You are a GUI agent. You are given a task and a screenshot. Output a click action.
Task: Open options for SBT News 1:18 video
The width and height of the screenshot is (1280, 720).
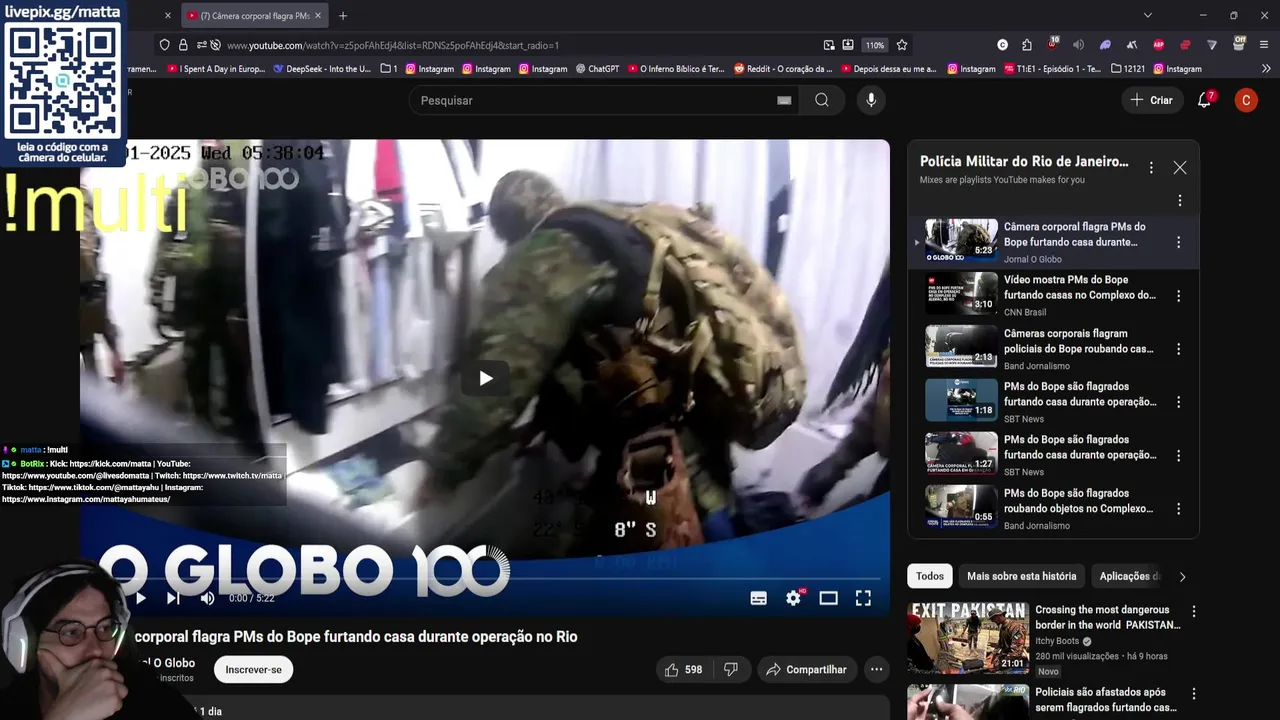1178,402
